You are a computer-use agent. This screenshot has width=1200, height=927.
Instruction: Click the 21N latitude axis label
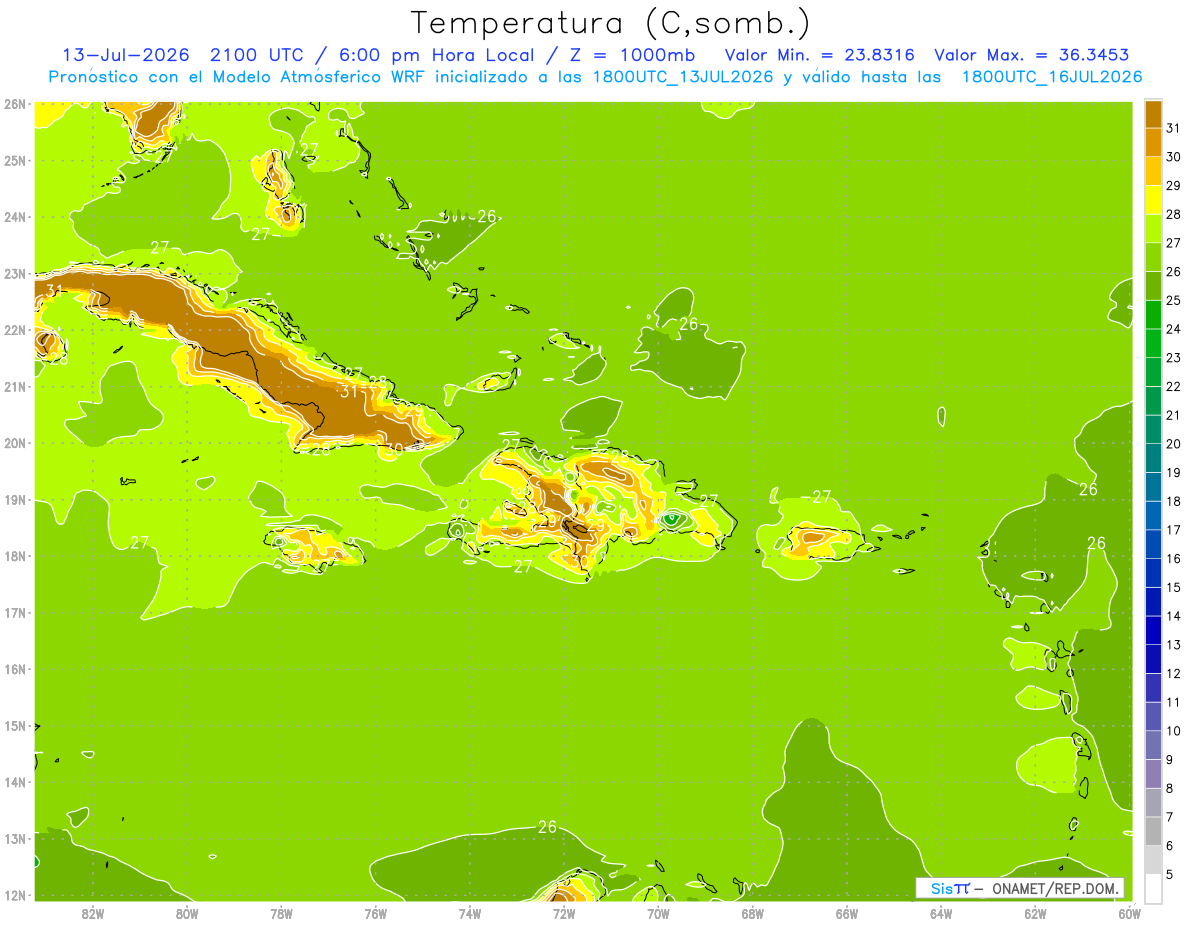point(14,386)
